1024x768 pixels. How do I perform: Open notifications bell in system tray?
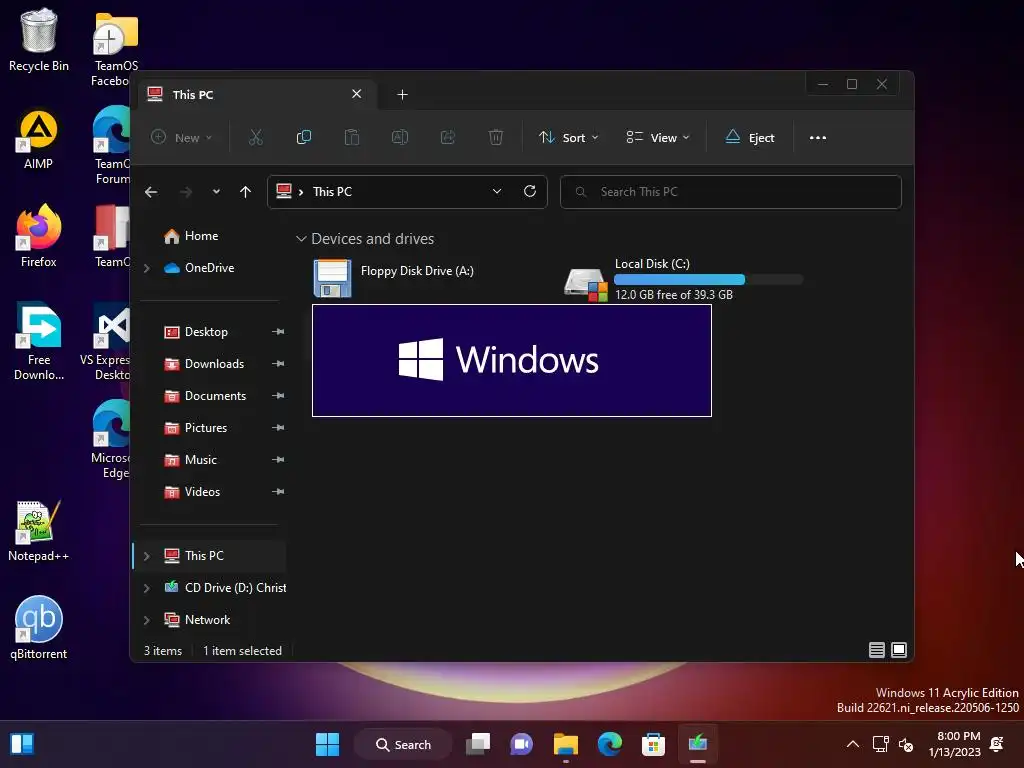pos(997,744)
